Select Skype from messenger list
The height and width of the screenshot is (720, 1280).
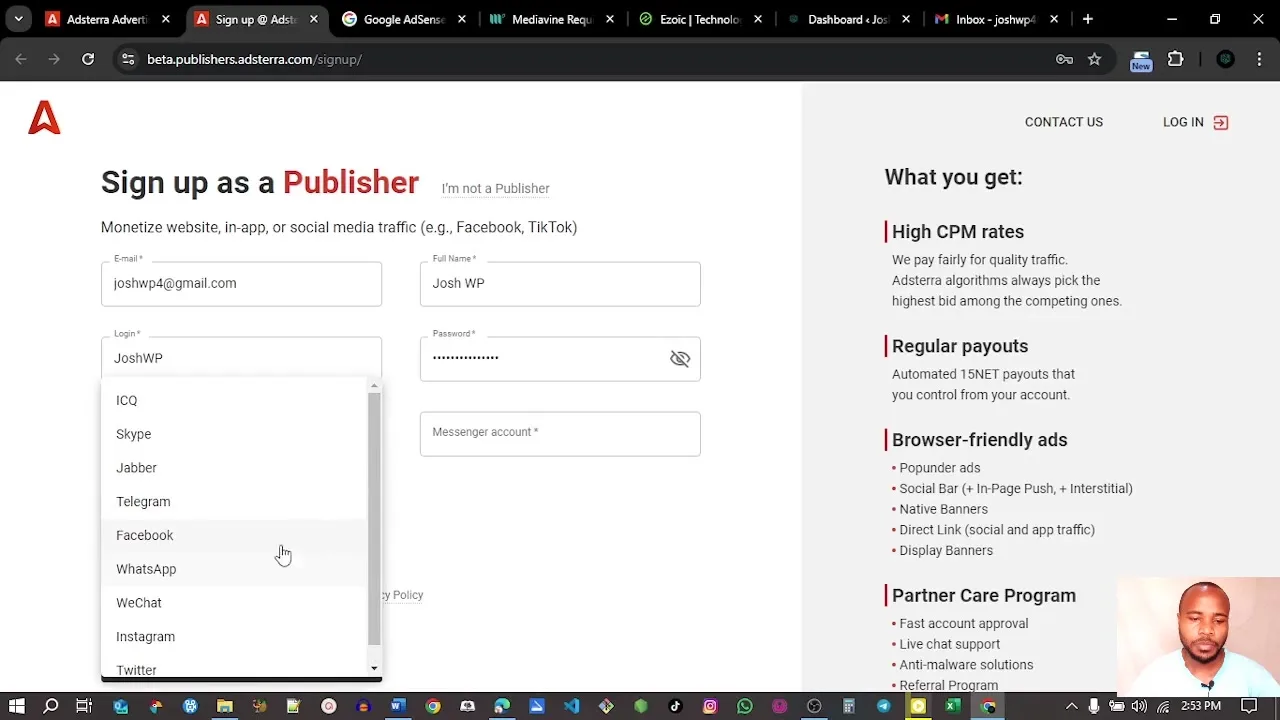click(235, 434)
